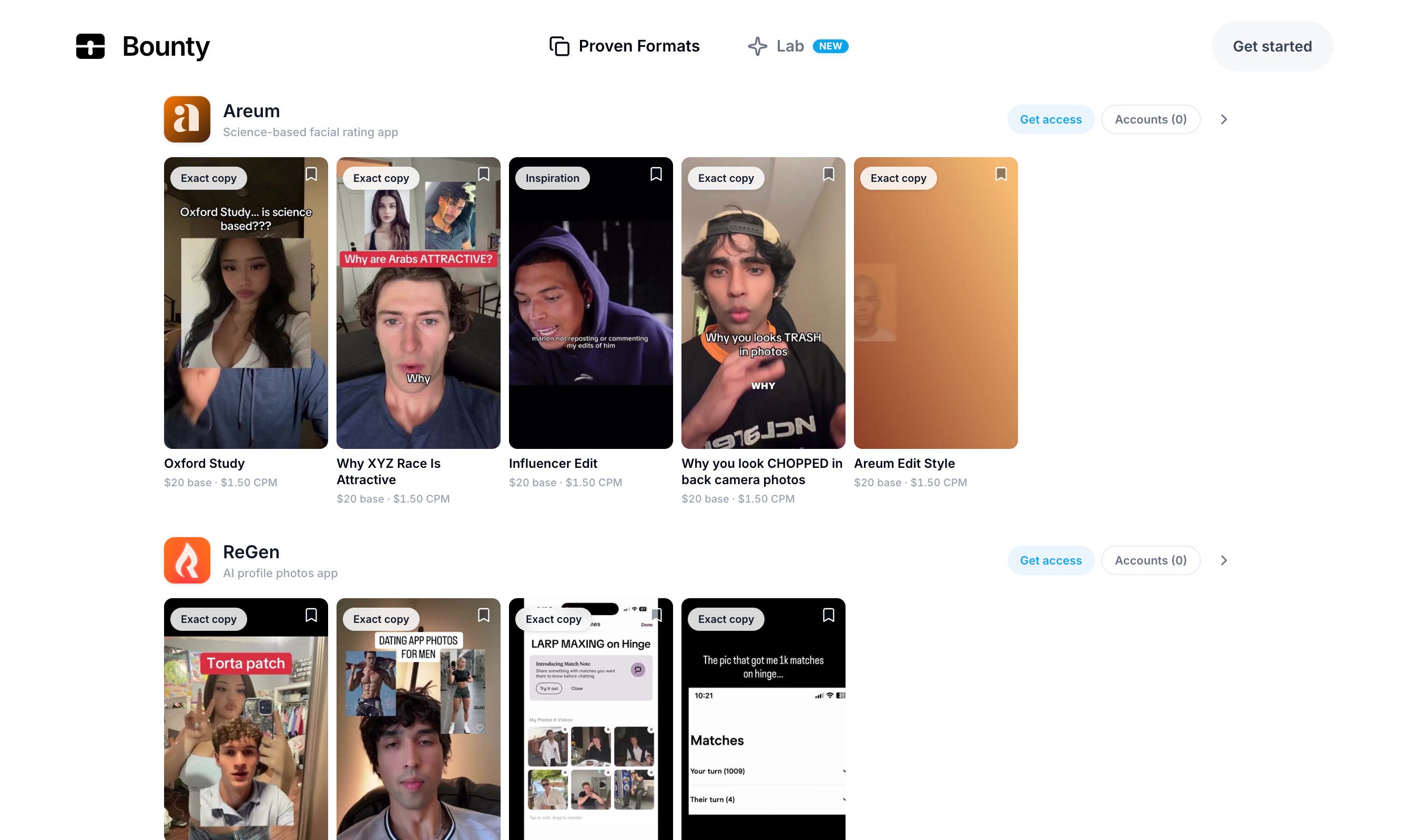This screenshot has width=1405, height=840.
Task: Bookmark the back camera photos video
Action: pos(829,175)
